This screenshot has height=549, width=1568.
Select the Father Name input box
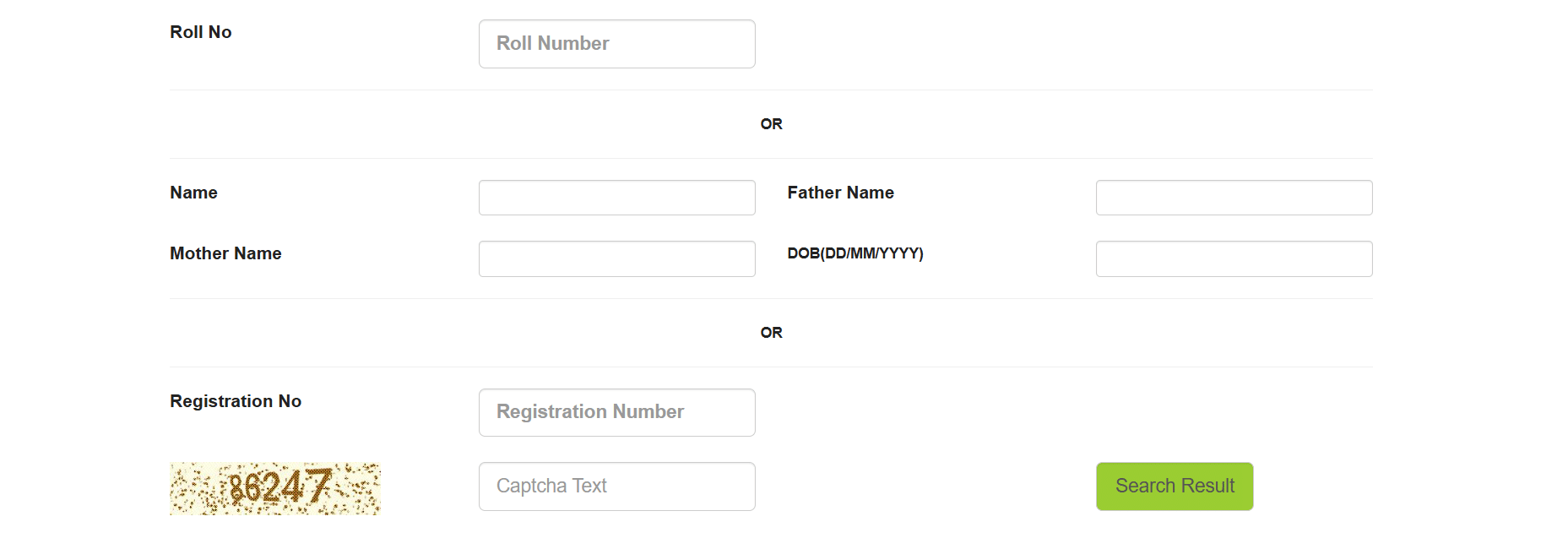(1234, 198)
